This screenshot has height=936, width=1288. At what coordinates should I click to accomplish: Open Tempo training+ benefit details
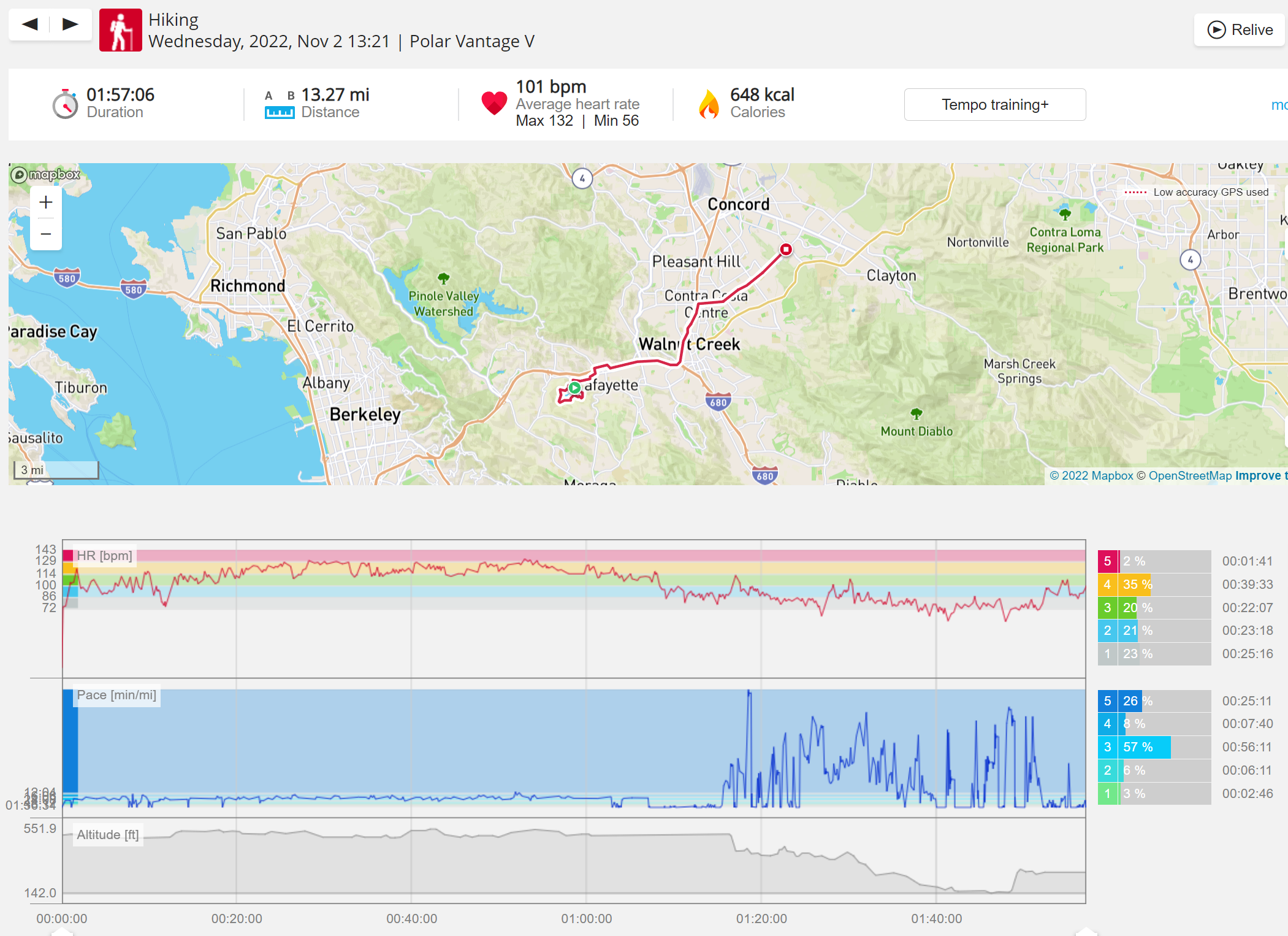point(995,105)
